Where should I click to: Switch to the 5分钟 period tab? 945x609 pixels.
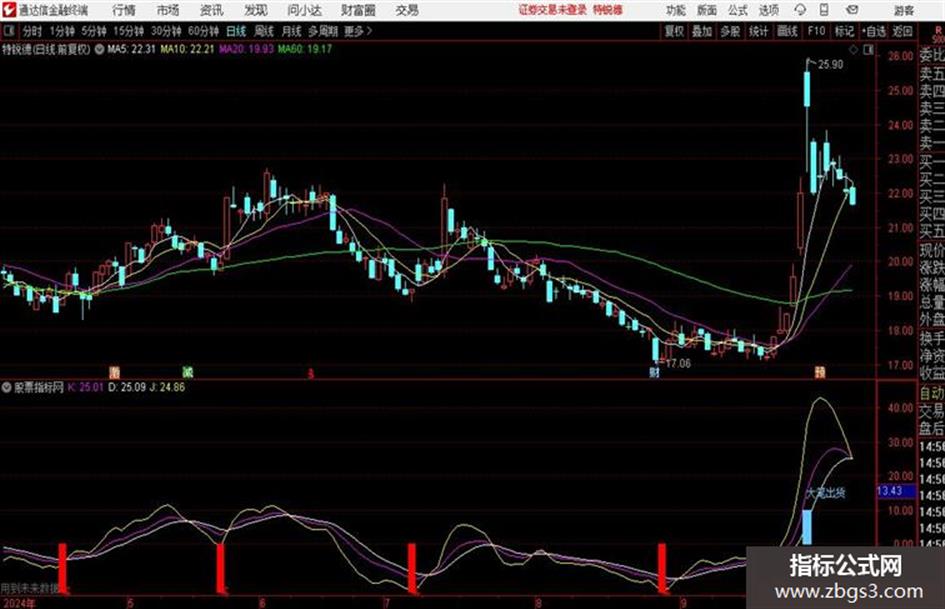click(94, 31)
